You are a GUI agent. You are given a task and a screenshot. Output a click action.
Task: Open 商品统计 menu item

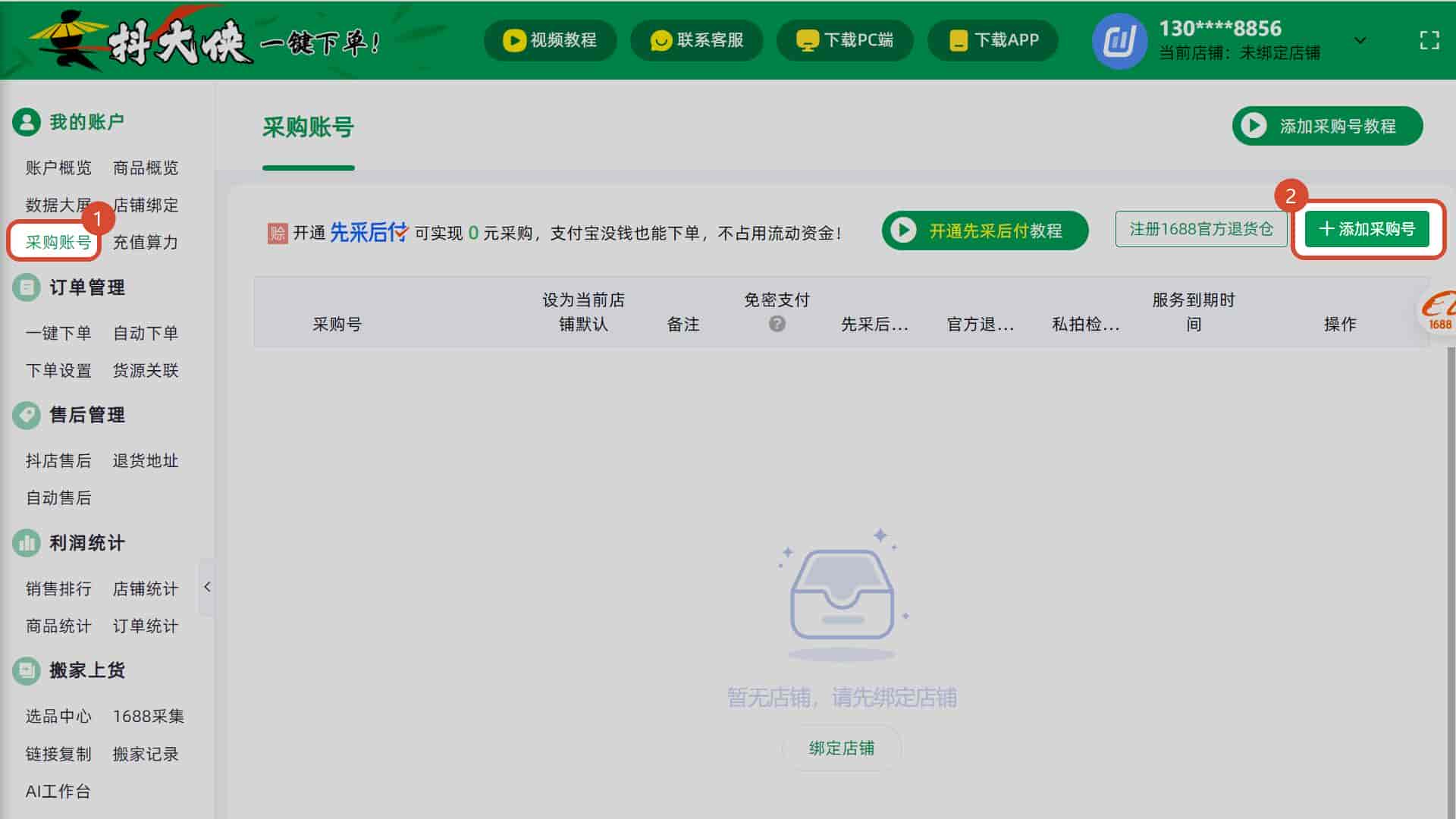coord(58,626)
